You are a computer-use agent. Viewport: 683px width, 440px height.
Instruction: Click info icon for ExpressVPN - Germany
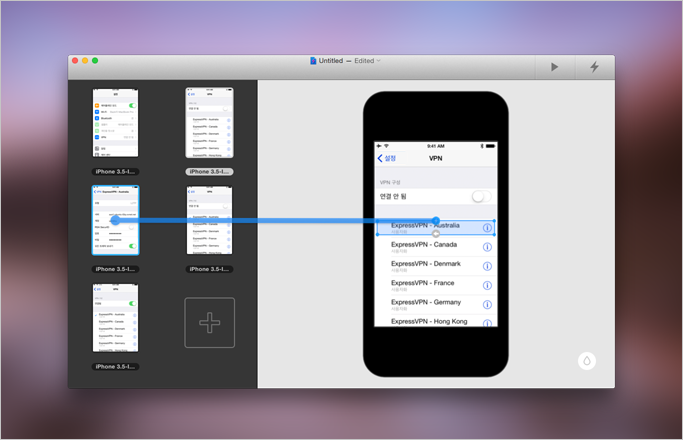click(487, 305)
